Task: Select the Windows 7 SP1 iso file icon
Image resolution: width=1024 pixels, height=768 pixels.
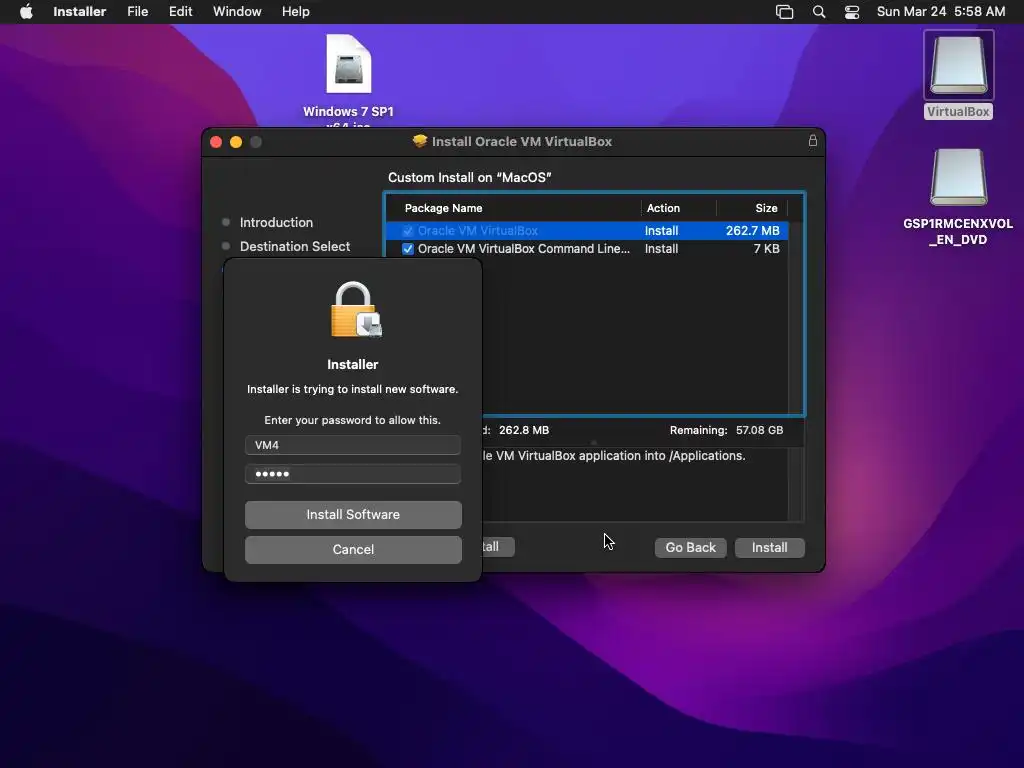Action: (x=349, y=64)
